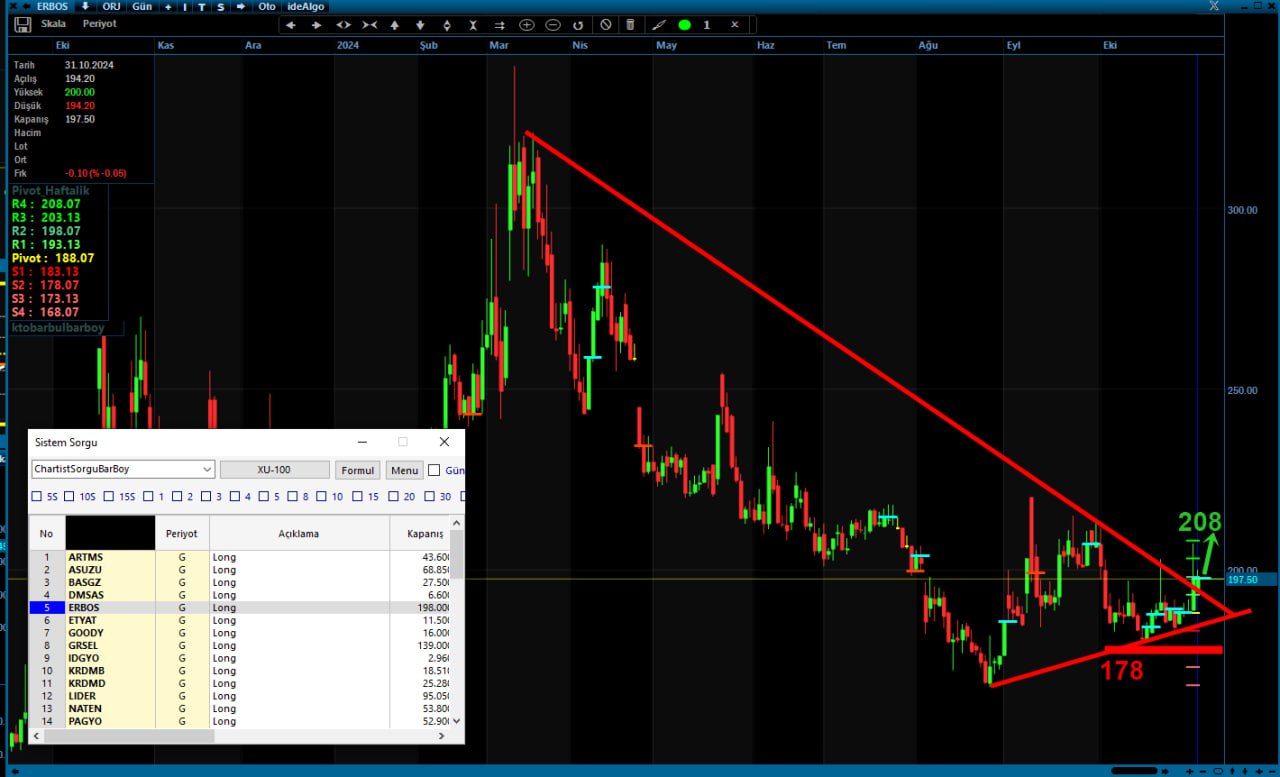Enable the 10 period checkbox
The height and width of the screenshot is (777, 1280).
point(322,496)
